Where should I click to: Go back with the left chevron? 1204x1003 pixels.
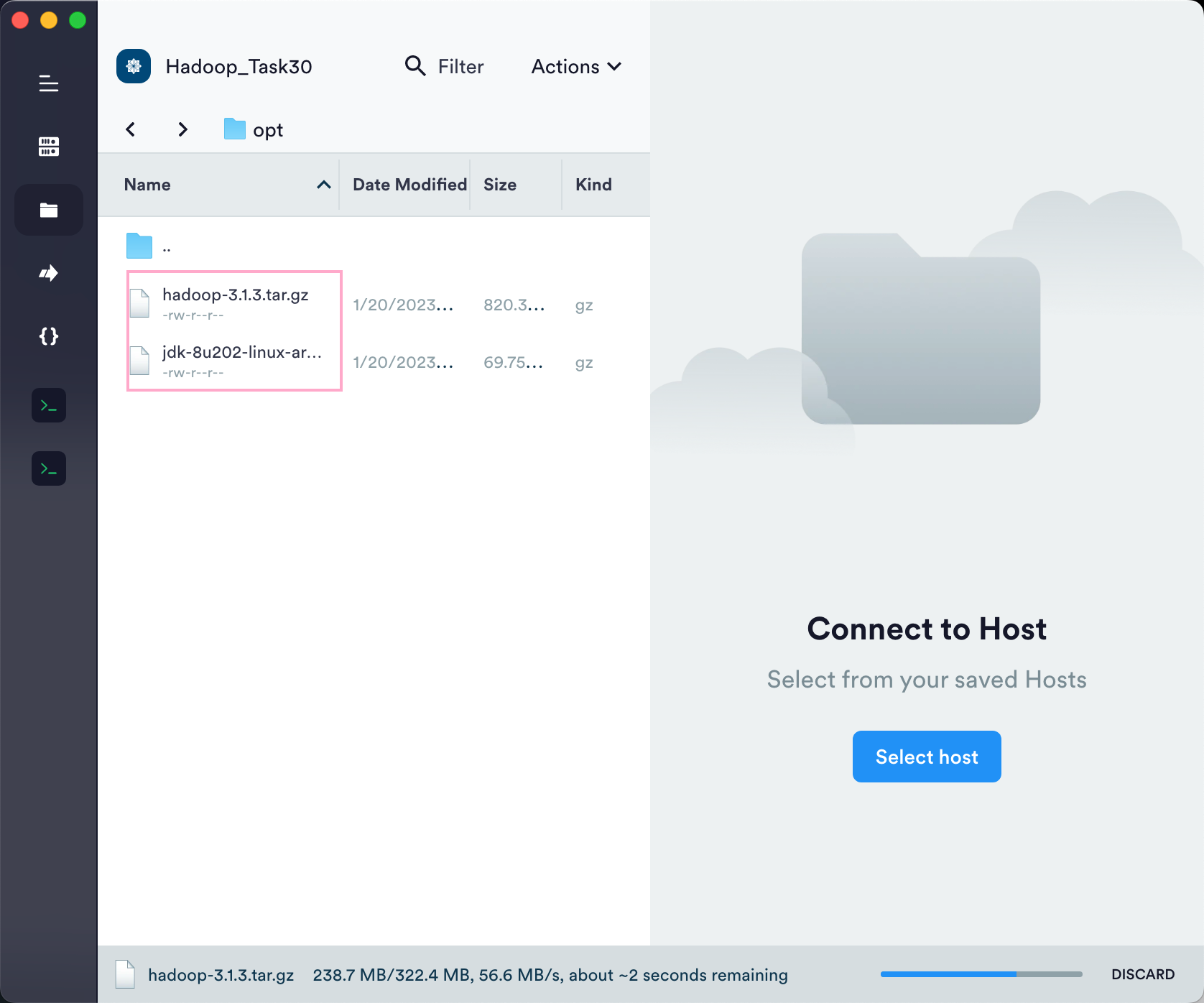[x=131, y=129]
